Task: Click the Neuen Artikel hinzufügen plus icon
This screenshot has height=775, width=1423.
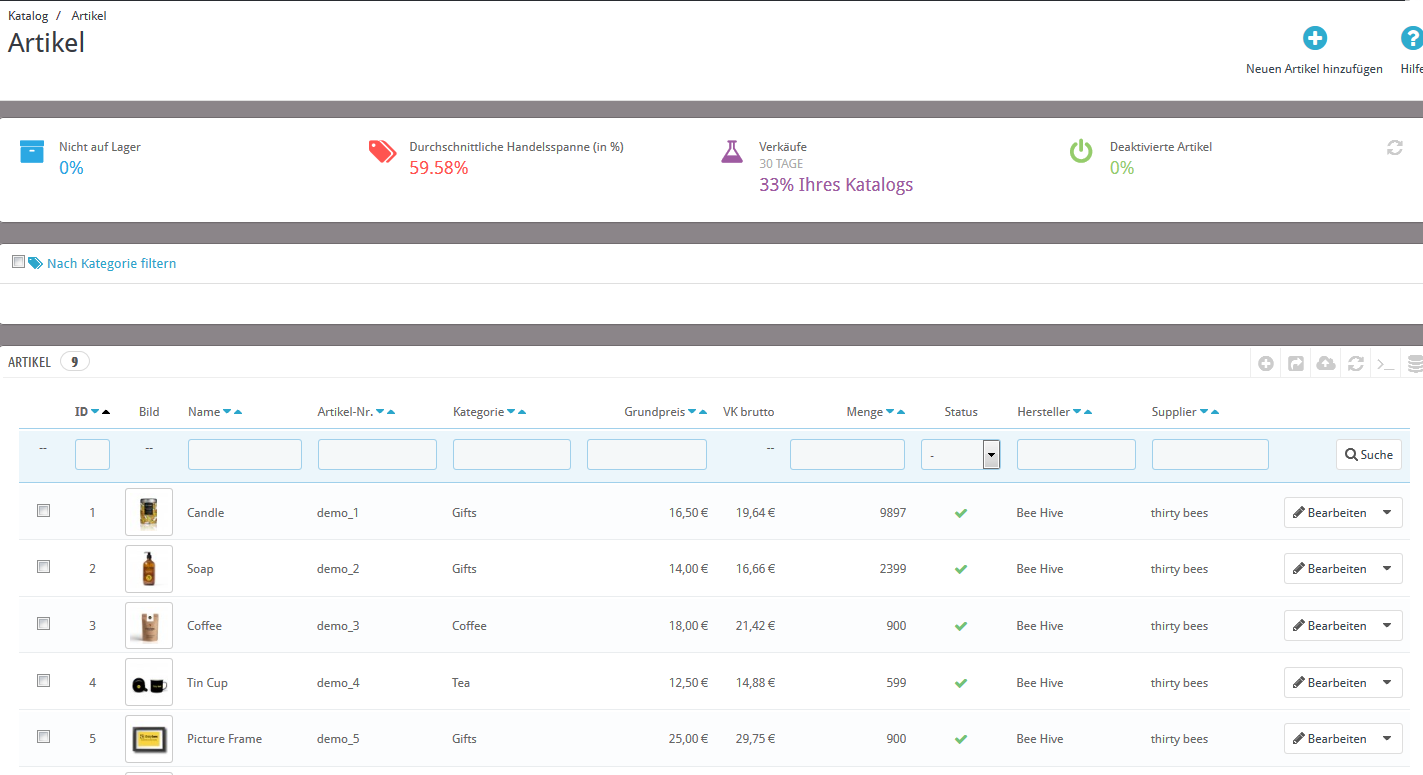Action: click(x=1314, y=39)
